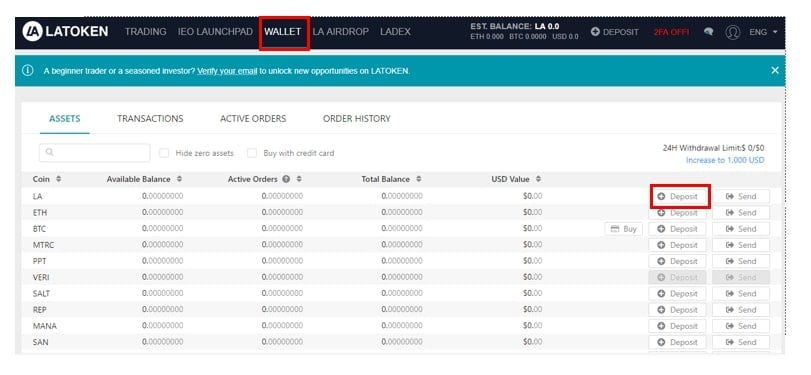Click Send for MANA coin
811x375 pixels.
741,326
